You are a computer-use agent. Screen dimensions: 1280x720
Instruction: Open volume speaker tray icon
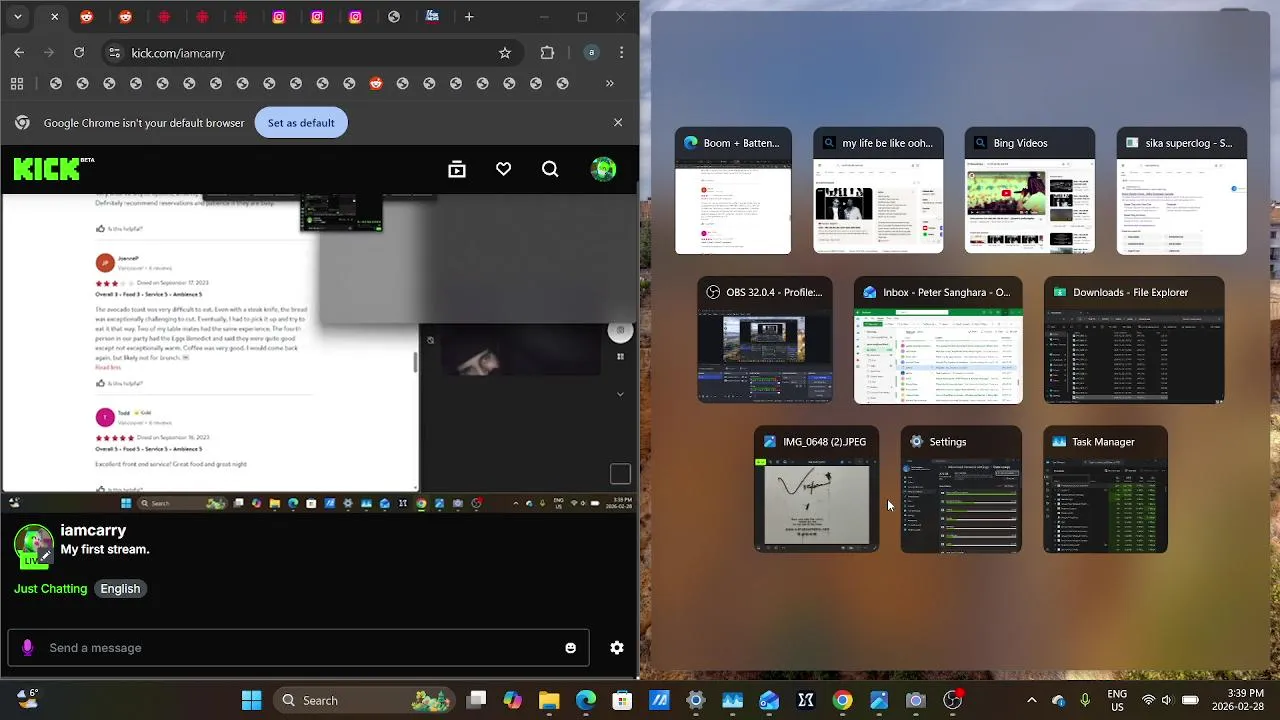1167,701
